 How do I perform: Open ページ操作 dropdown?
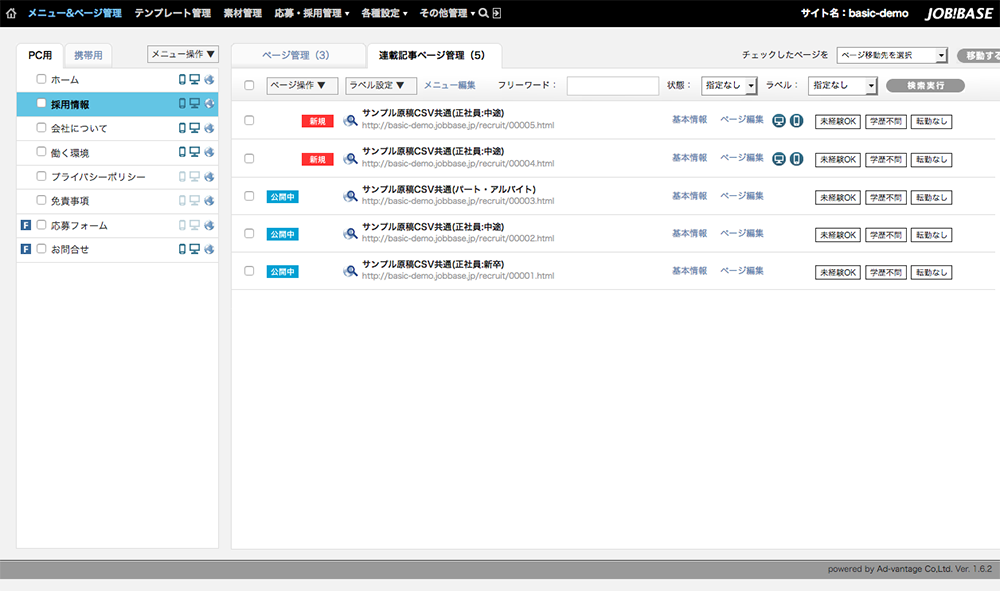click(302, 85)
